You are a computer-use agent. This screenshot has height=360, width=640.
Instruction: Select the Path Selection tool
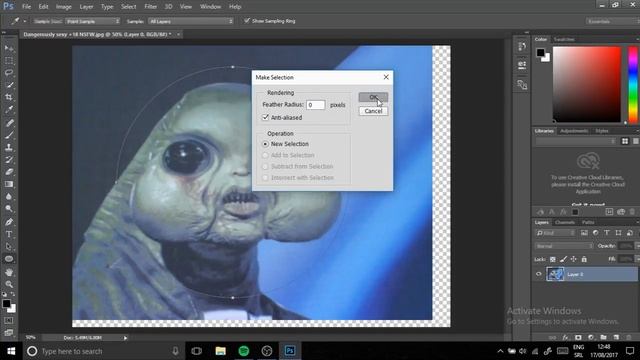click(9, 247)
